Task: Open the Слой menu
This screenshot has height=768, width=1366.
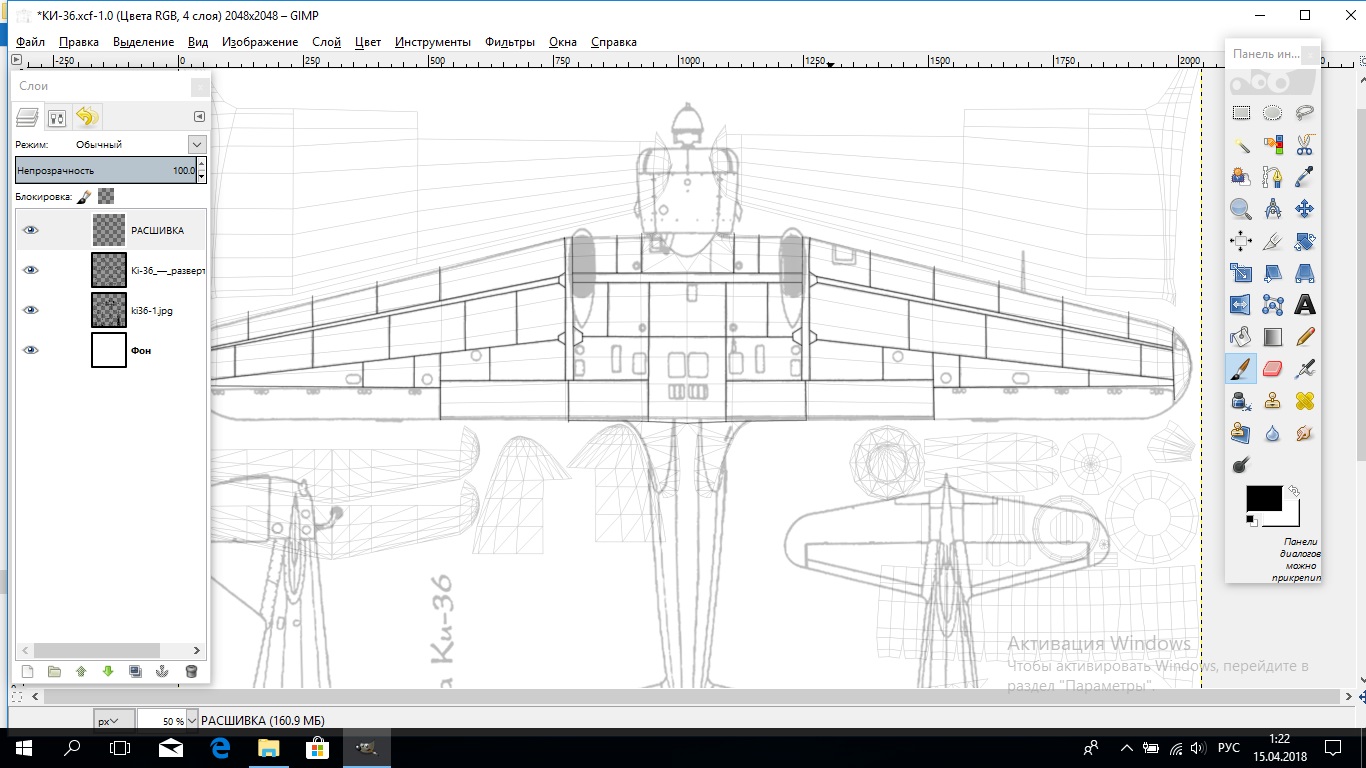Action: [326, 42]
